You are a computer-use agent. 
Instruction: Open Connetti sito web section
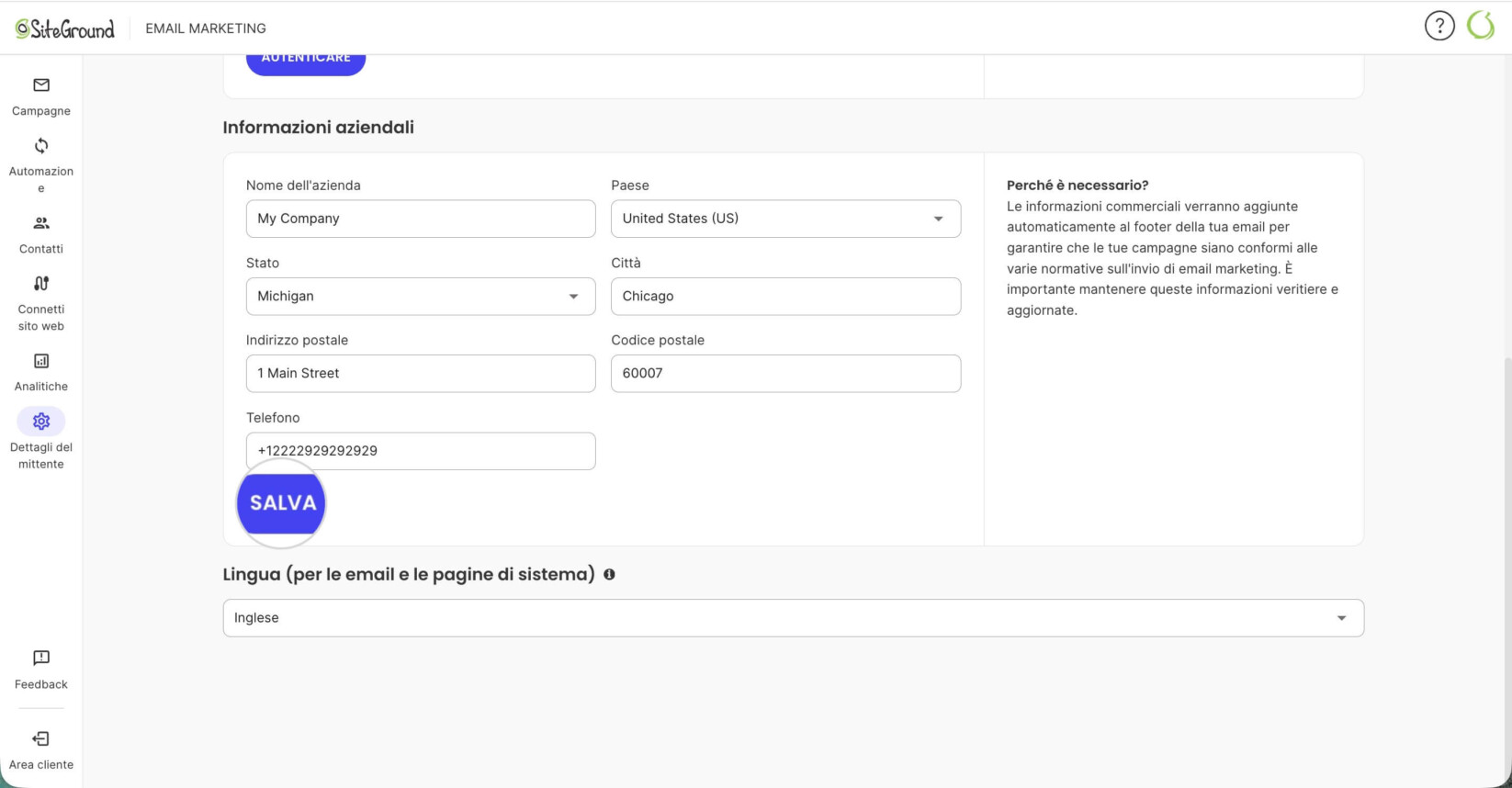[x=41, y=304]
